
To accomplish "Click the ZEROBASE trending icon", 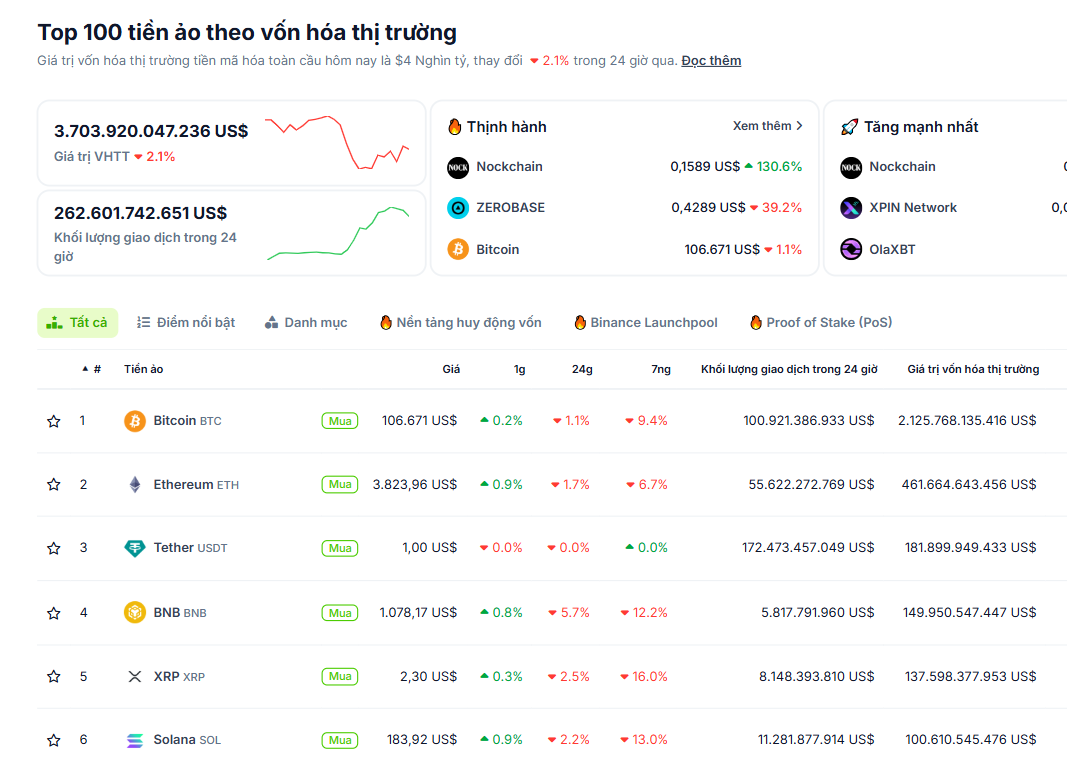I will pyautogui.click(x=458, y=208).
